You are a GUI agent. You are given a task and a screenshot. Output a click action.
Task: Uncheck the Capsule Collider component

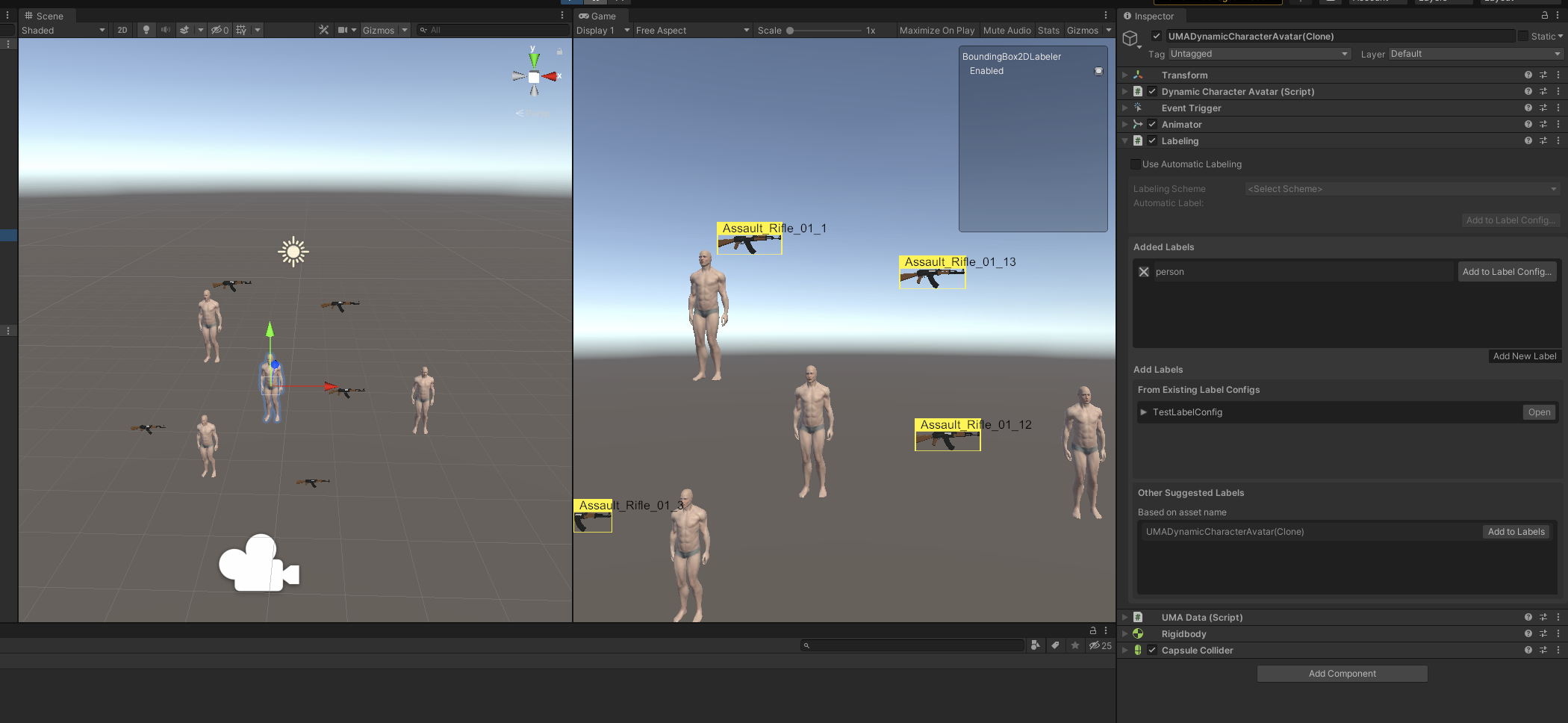pyautogui.click(x=1152, y=650)
